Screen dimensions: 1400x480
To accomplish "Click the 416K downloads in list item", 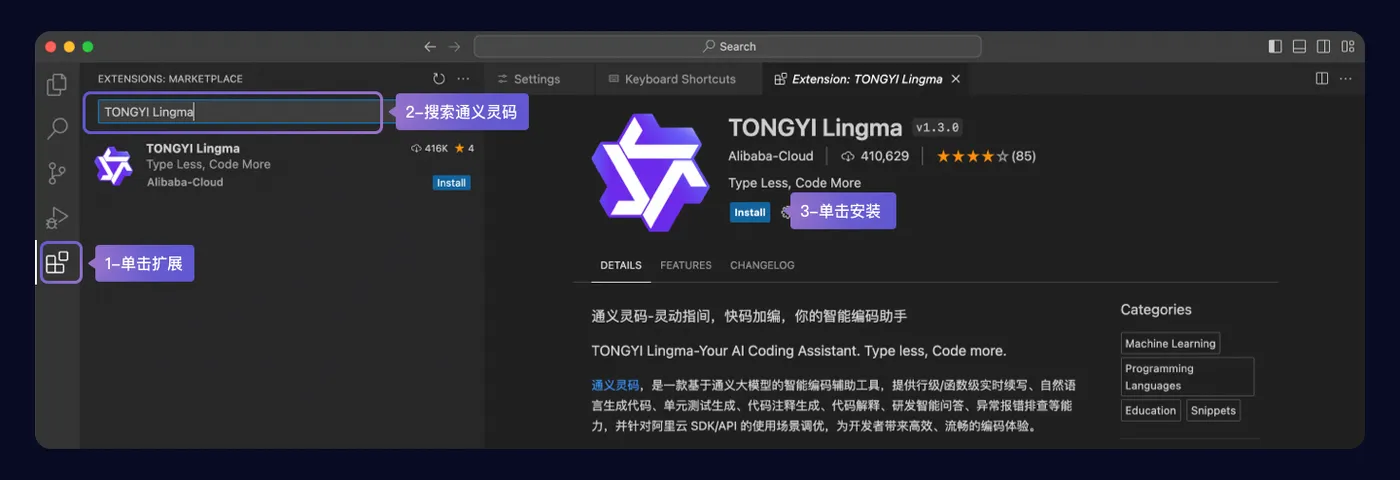I will pos(429,149).
